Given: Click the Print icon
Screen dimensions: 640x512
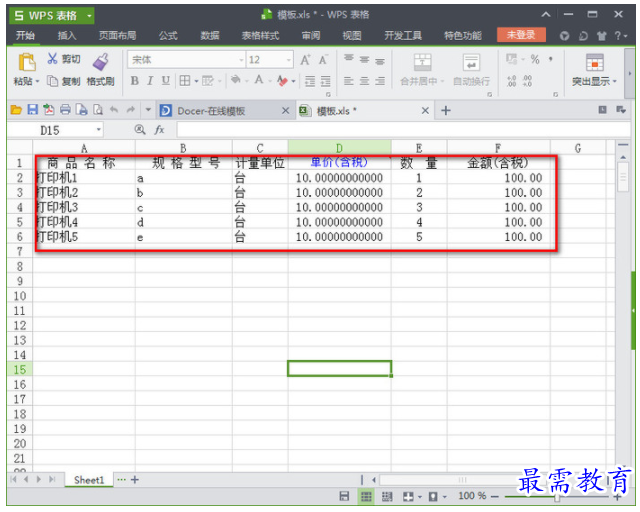Looking at the screenshot, I should click(65, 109).
